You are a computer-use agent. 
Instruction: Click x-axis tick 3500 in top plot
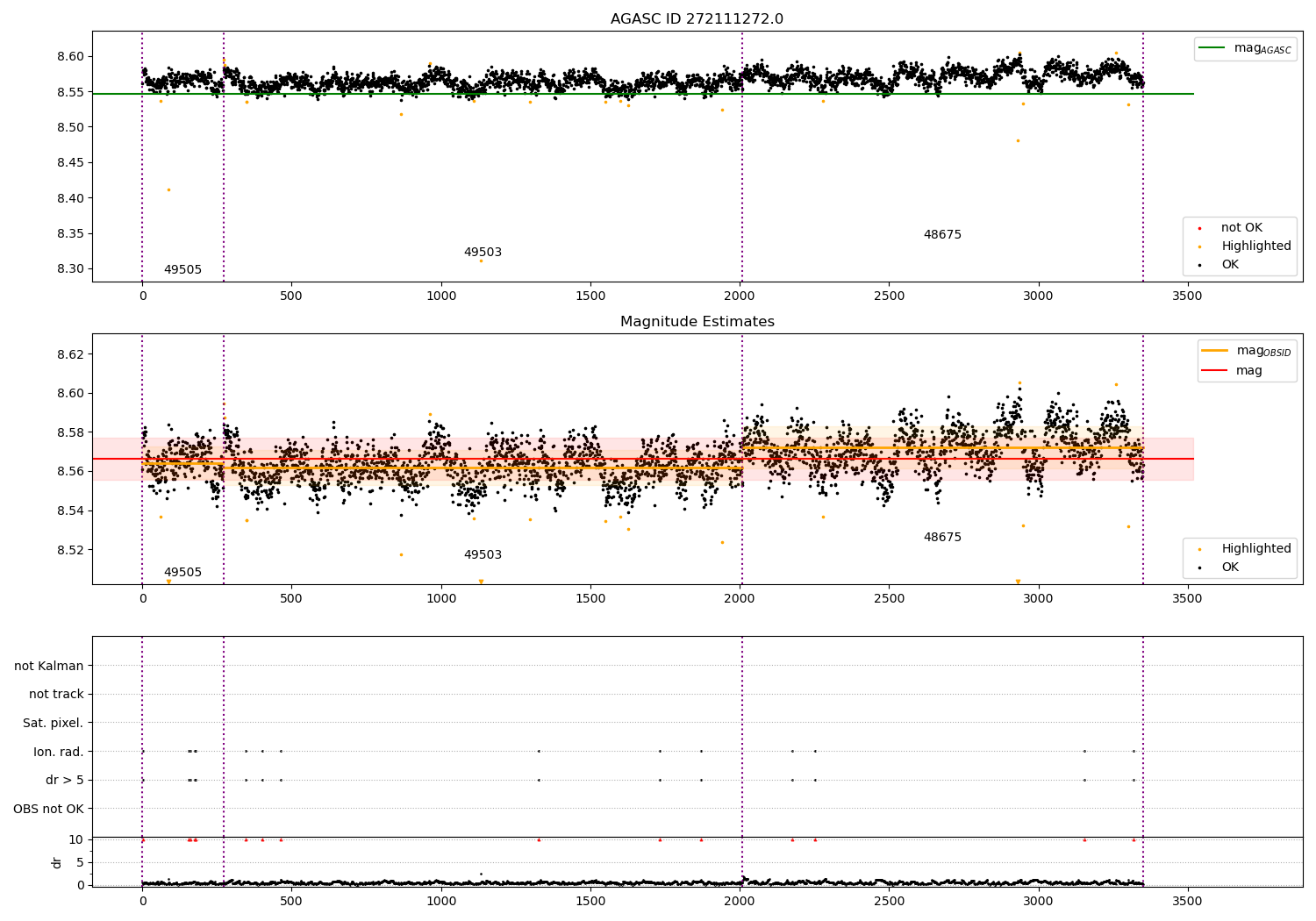click(1187, 296)
